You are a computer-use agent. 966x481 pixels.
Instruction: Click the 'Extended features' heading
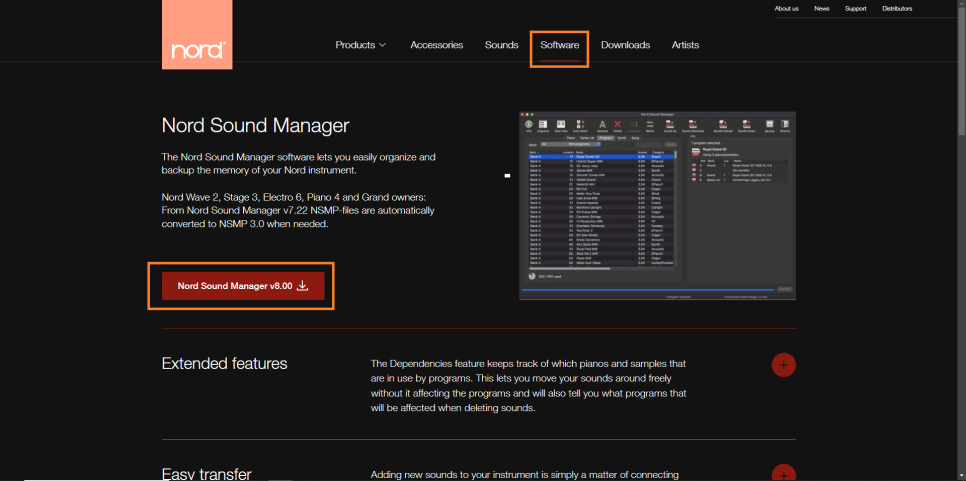pyautogui.click(x=224, y=363)
